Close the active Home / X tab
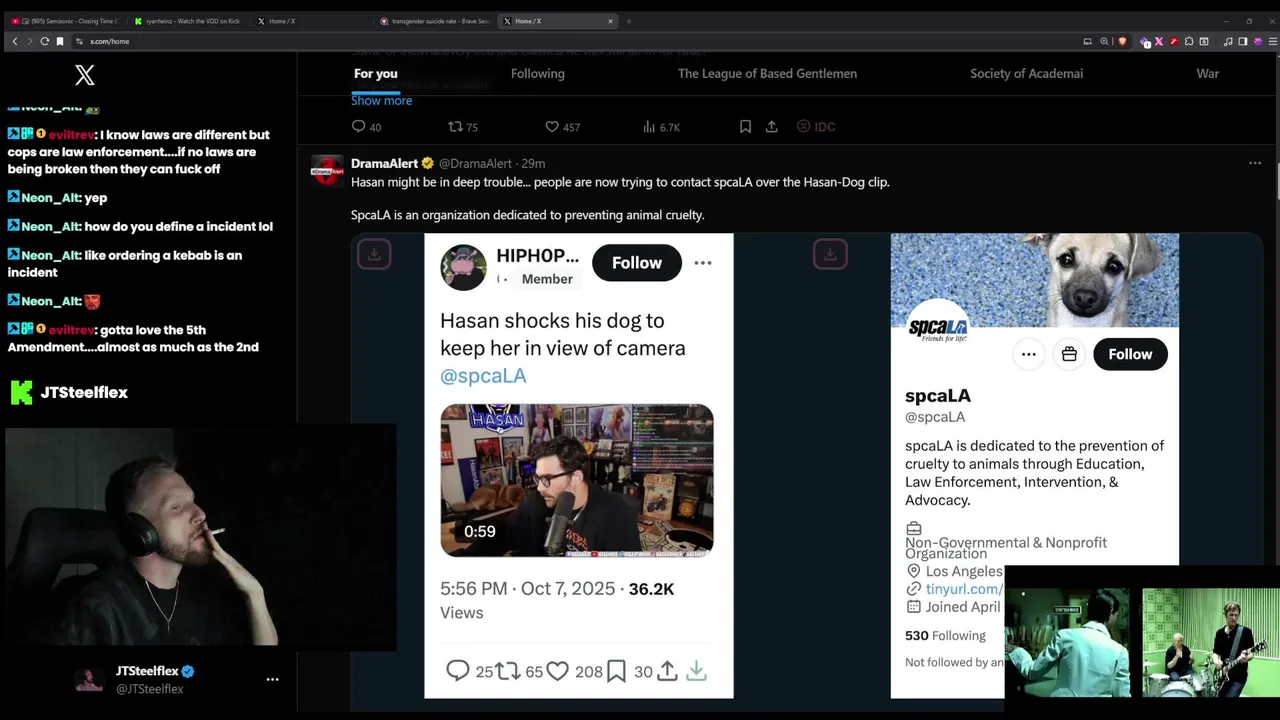Viewport: 1280px width, 720px height. 610,21
